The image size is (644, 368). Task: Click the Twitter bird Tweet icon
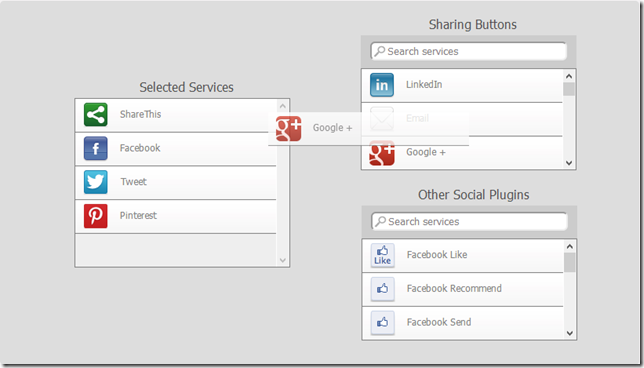[96, 182]
